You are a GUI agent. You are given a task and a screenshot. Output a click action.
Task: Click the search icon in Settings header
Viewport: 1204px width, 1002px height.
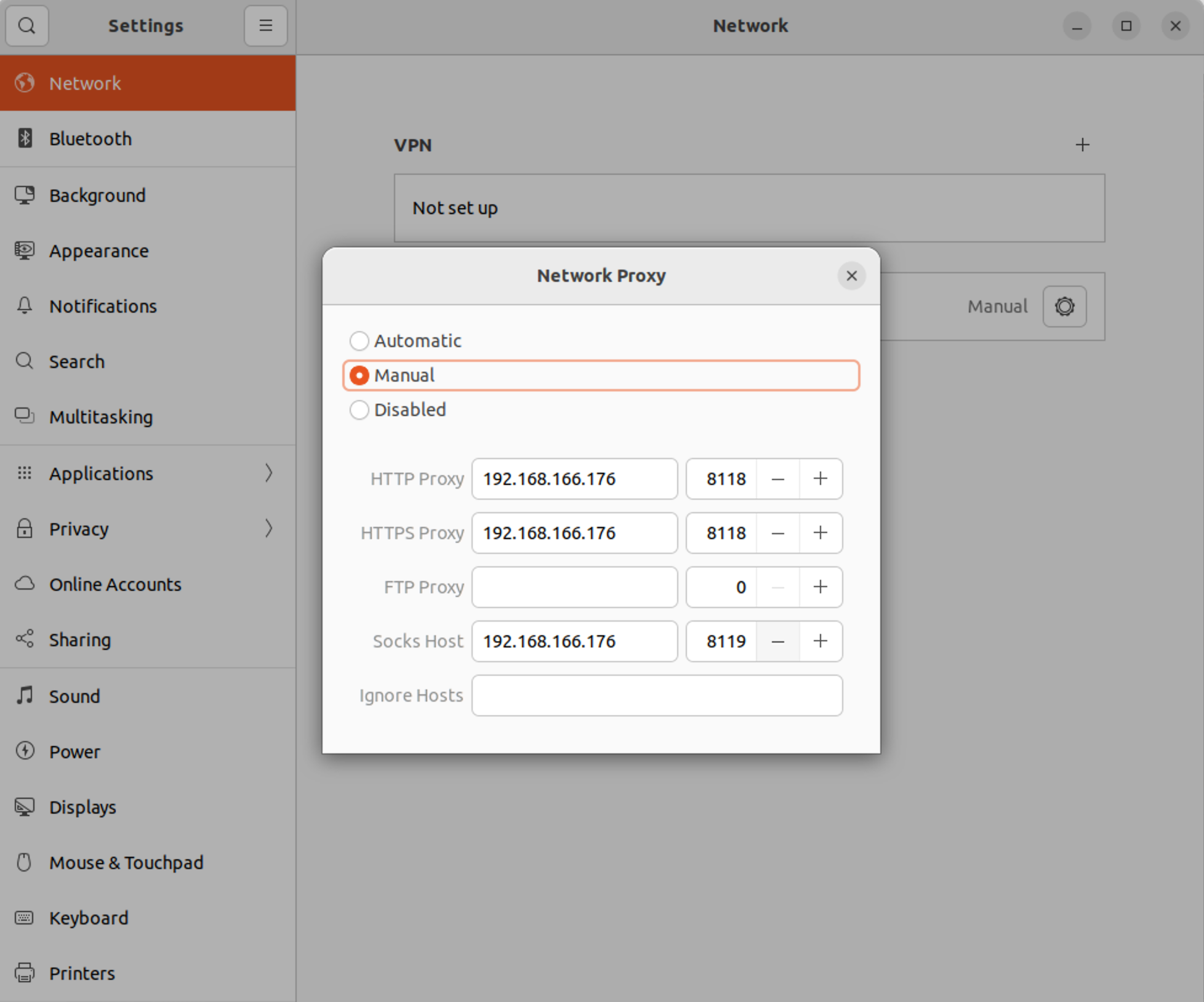(x=26, y=26)
